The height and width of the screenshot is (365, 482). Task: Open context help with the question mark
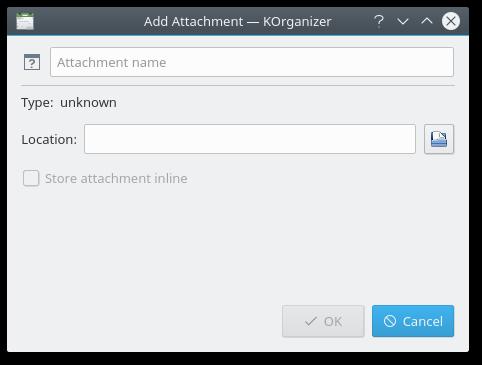(x=379, y=21)
